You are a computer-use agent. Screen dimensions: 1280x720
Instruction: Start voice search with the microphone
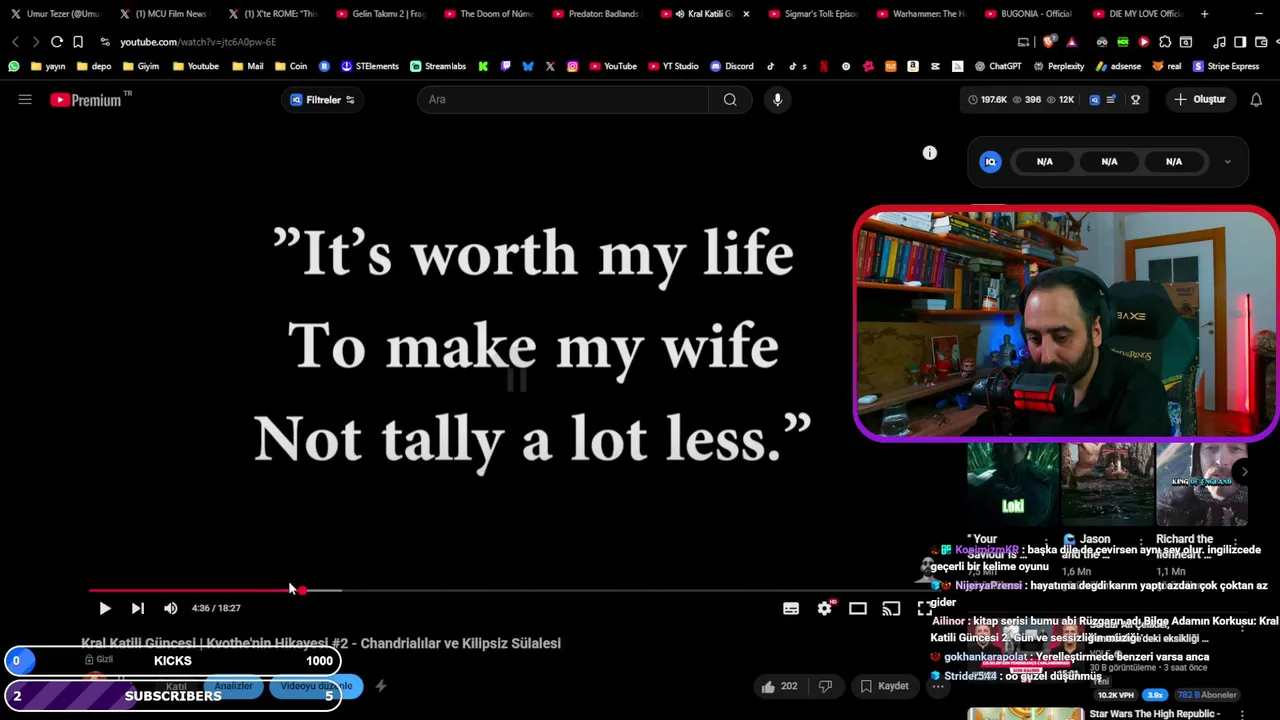point(777,99)
